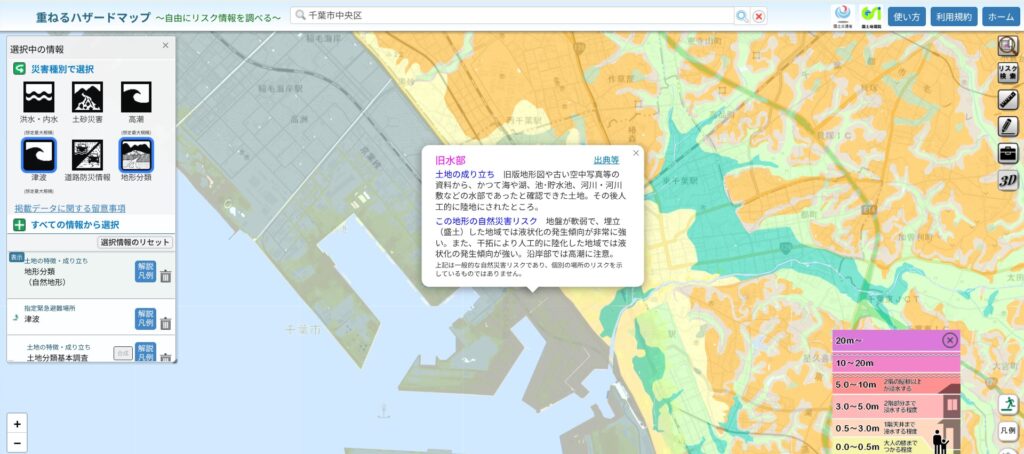Click the 千葉市中央区 search field
1024x454 pixels.
pyautogui.click(x=513, y=16)
